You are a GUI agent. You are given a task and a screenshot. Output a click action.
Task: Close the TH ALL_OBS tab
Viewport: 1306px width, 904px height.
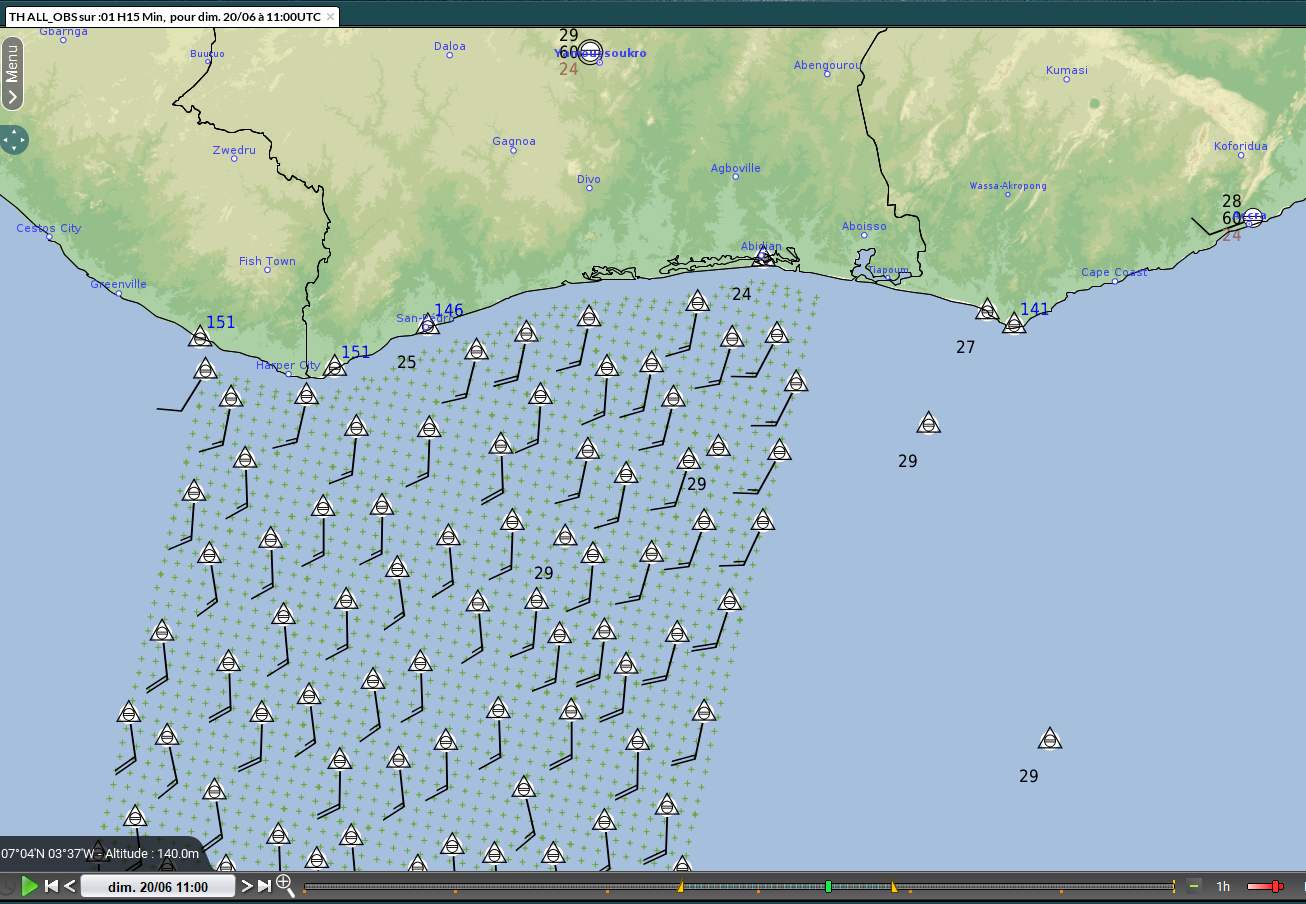330,17
